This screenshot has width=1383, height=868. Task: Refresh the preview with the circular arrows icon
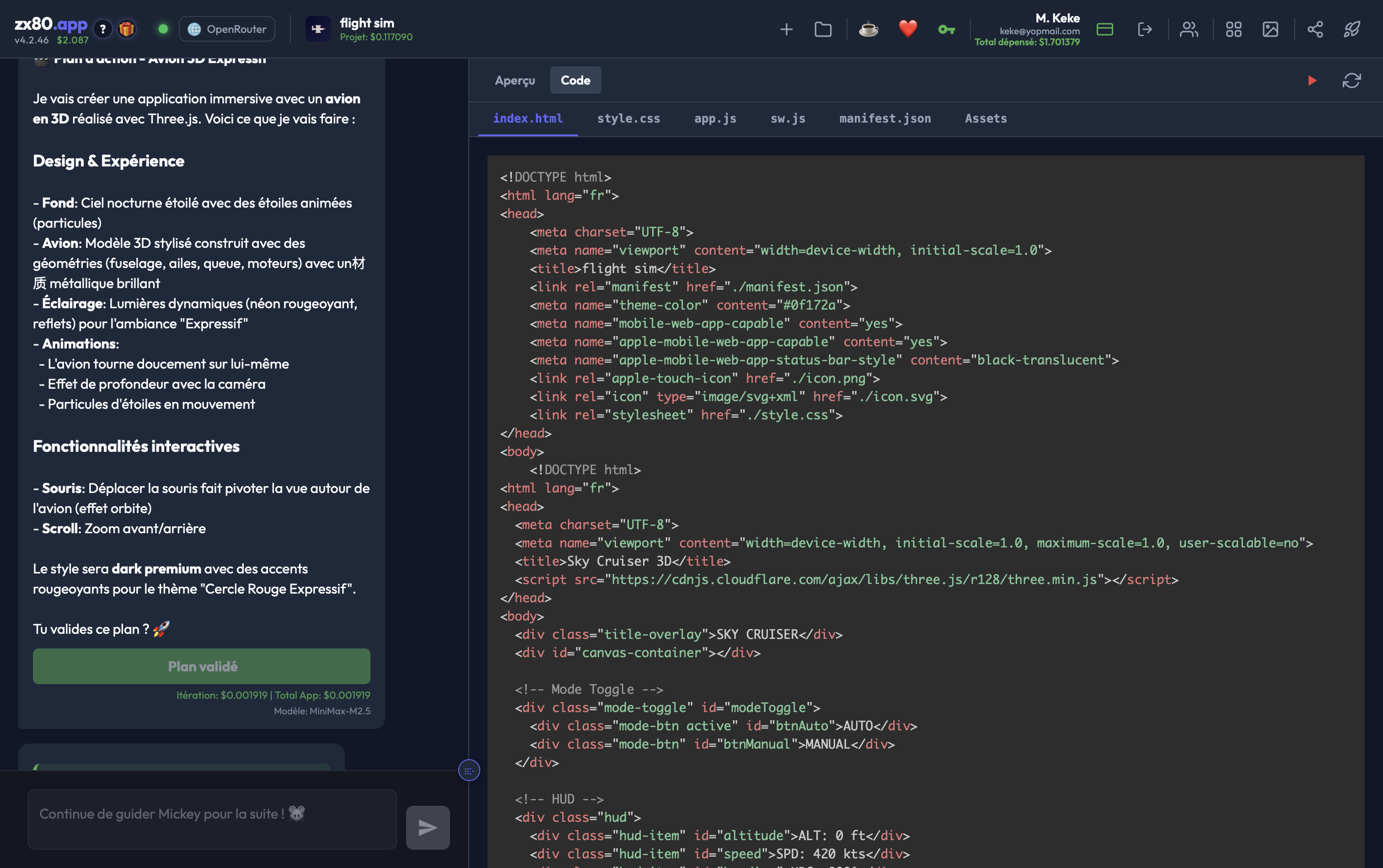point(1351,80)
